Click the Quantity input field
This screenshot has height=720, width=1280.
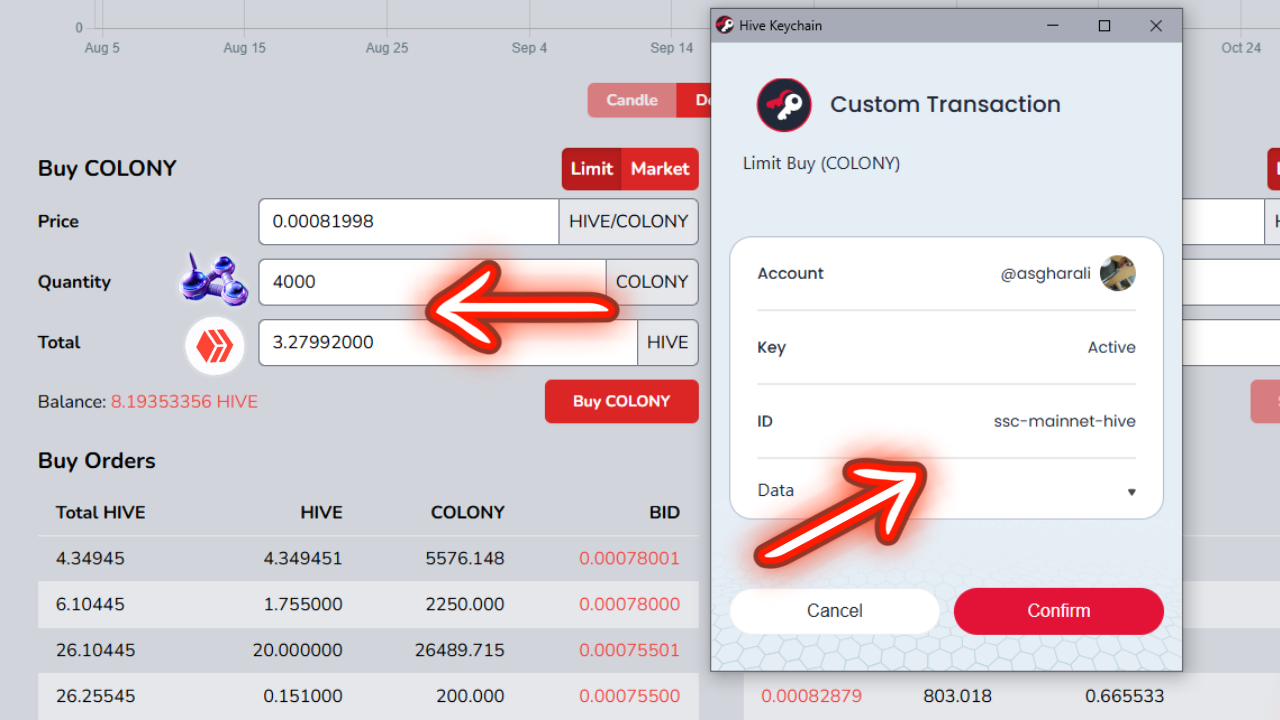tap(432, 282)
